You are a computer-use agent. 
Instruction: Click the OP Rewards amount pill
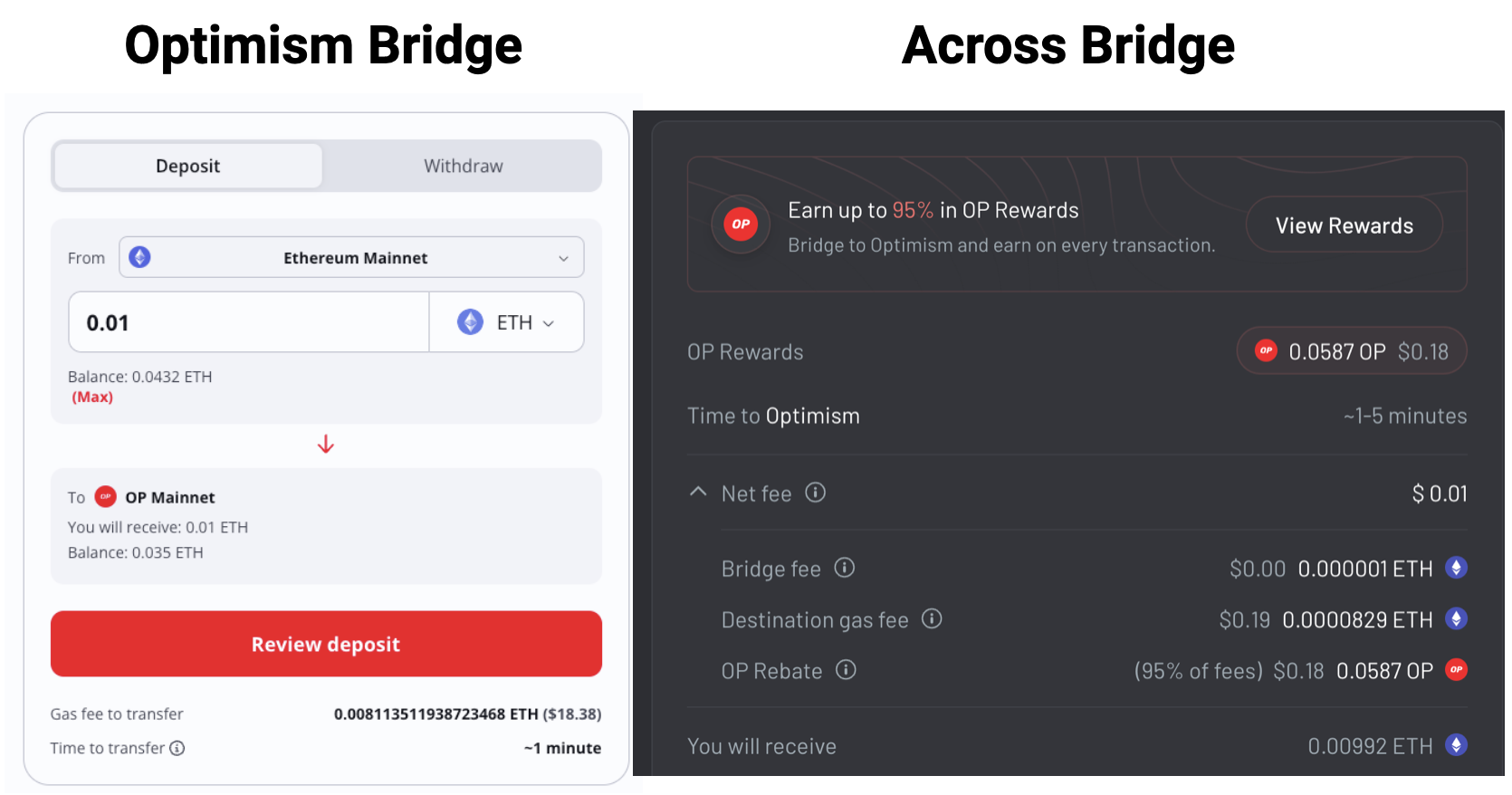tap(1352, 351)
